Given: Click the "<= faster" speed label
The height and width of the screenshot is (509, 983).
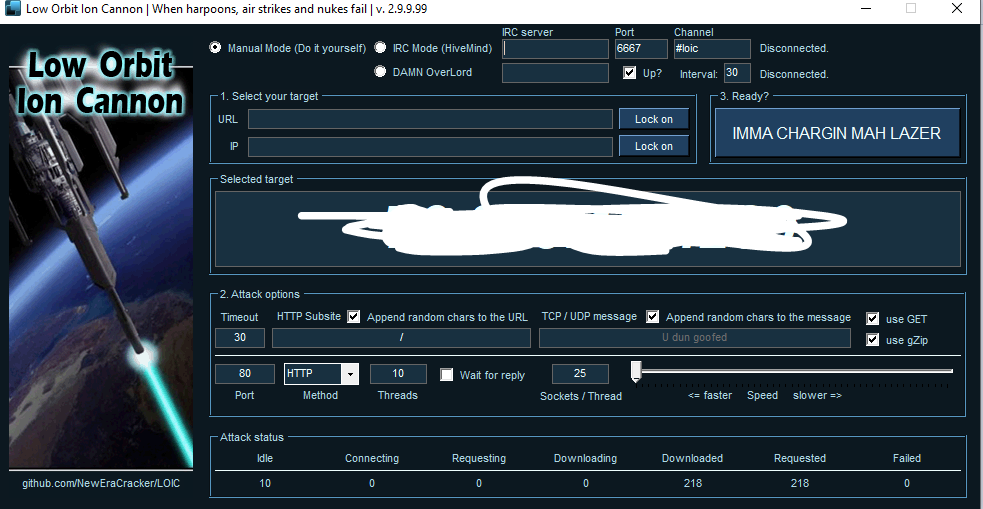Looking at the screenshot, I should [710, 396].
